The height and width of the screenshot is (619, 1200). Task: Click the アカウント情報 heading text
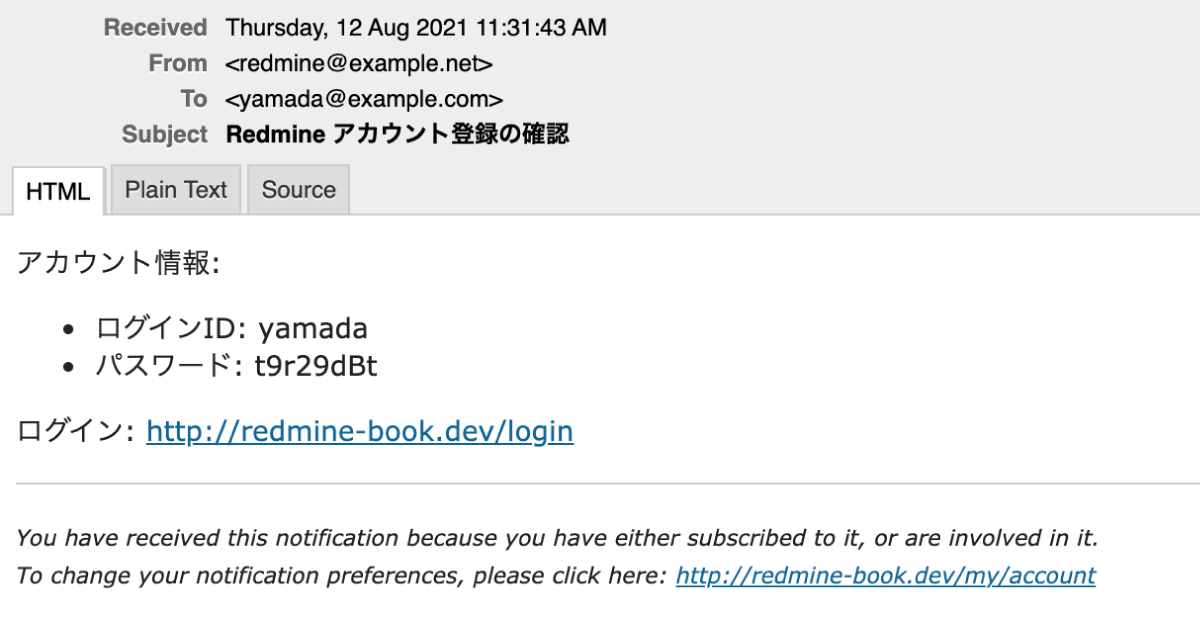pos(118,263)
